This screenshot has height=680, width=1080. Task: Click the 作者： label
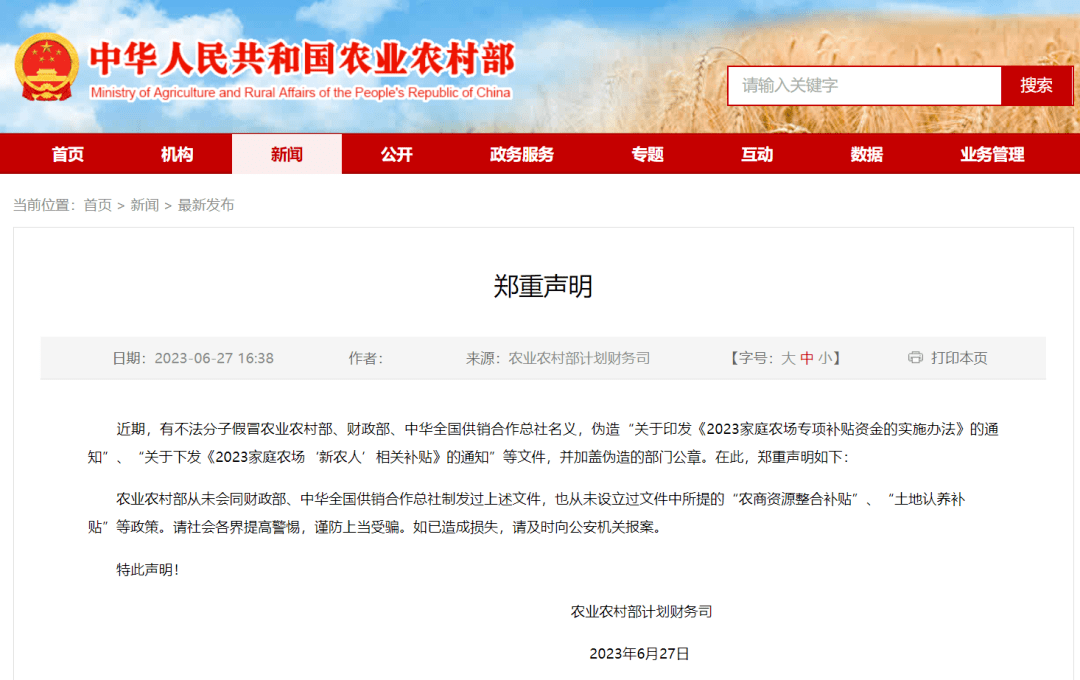[x=365, y=358]
